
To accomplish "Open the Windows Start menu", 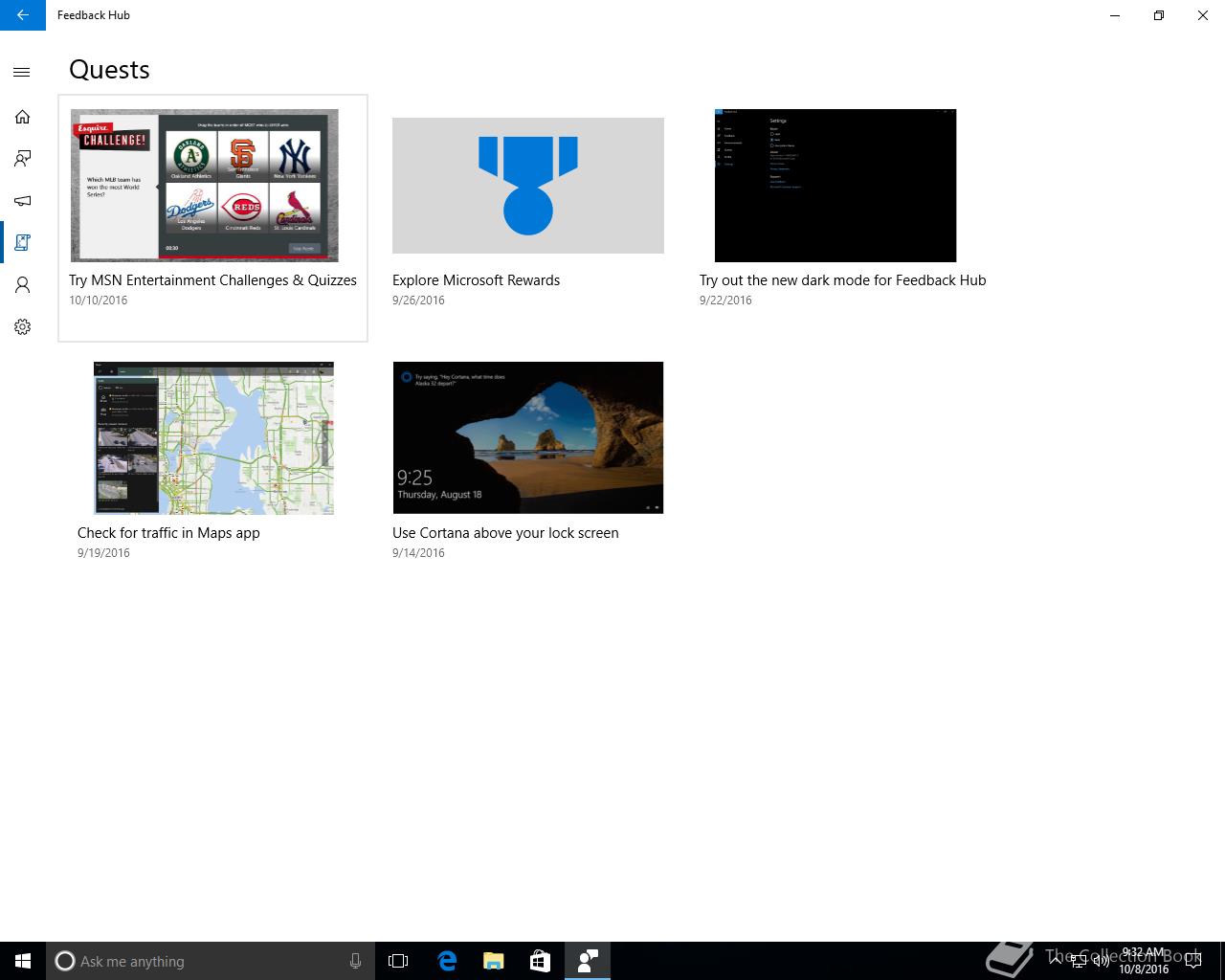I will tap(23, 961).
